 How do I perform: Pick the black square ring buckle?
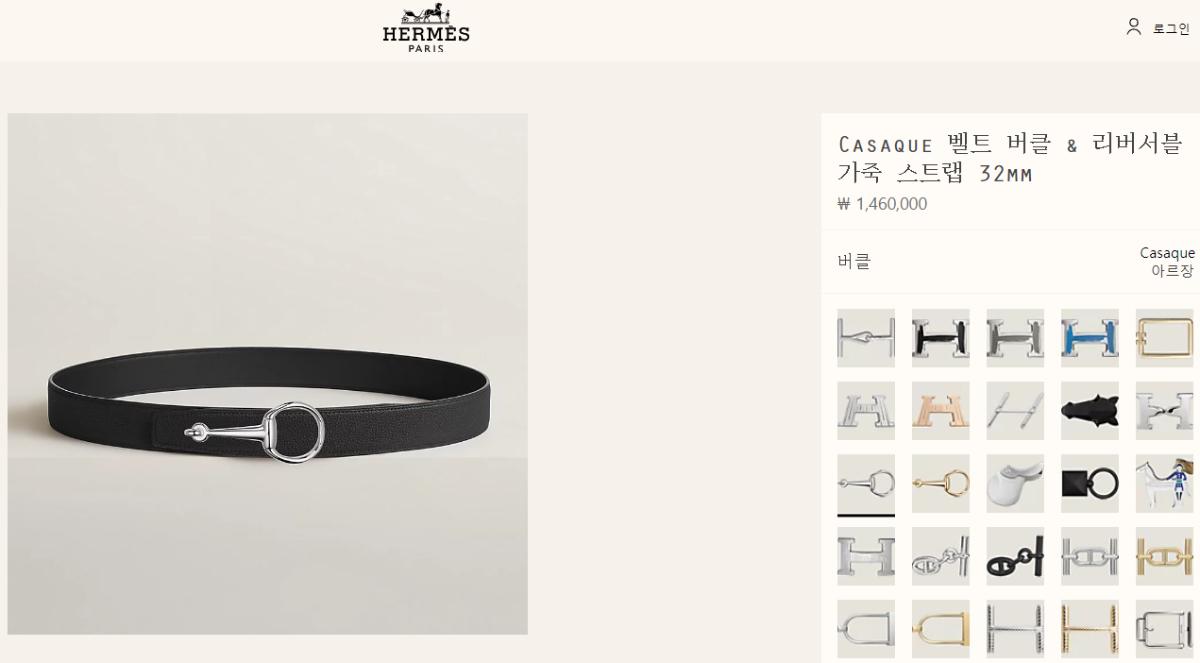click(x=1090, y=484)
